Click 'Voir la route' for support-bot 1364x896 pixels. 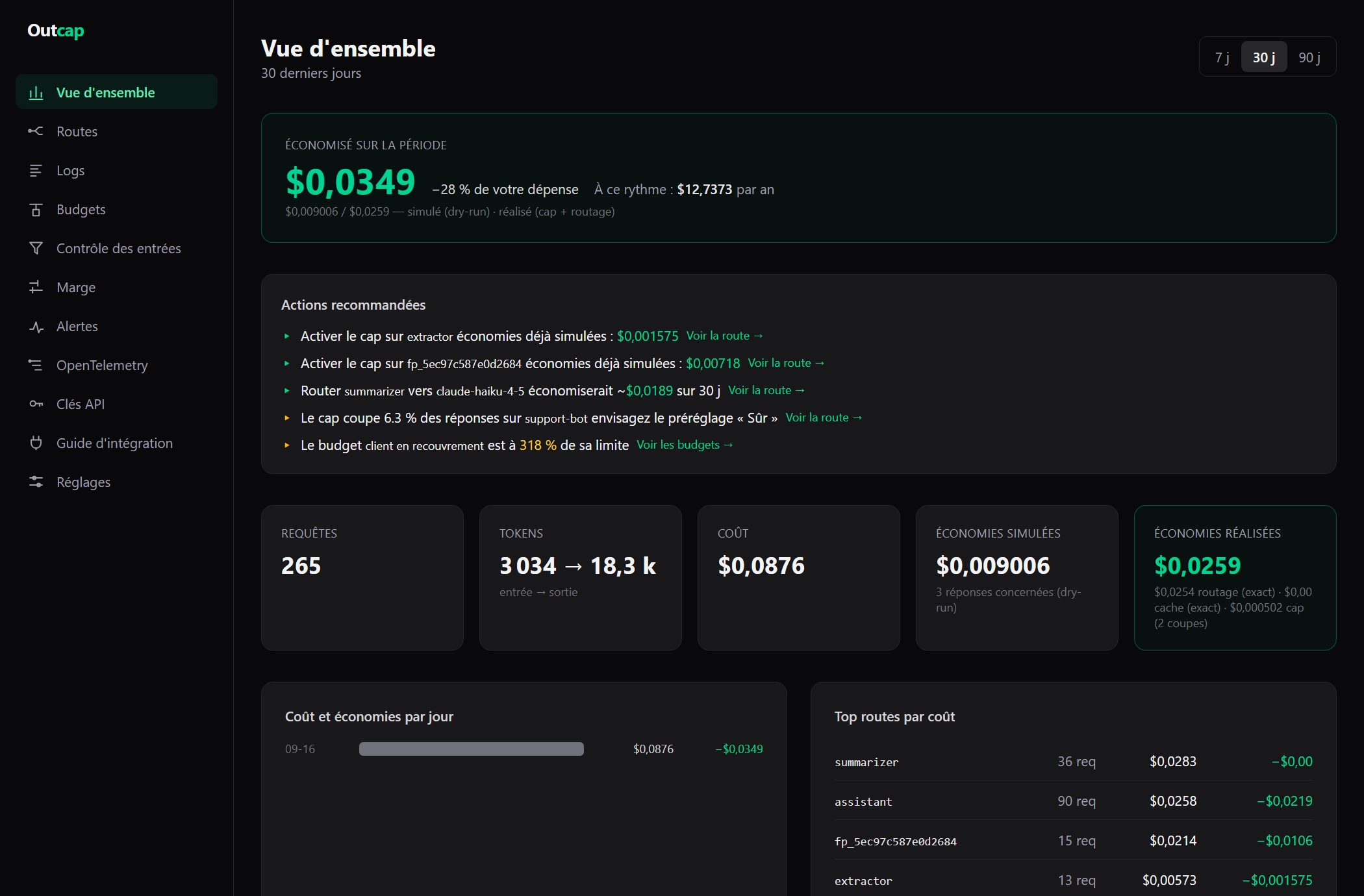pos(824,417)
